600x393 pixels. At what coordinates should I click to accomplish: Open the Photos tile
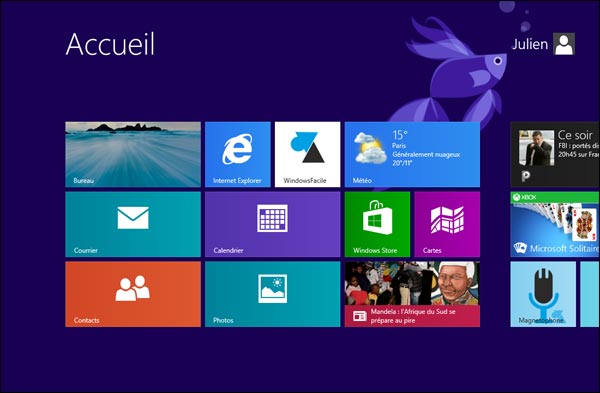coord(272,294)
